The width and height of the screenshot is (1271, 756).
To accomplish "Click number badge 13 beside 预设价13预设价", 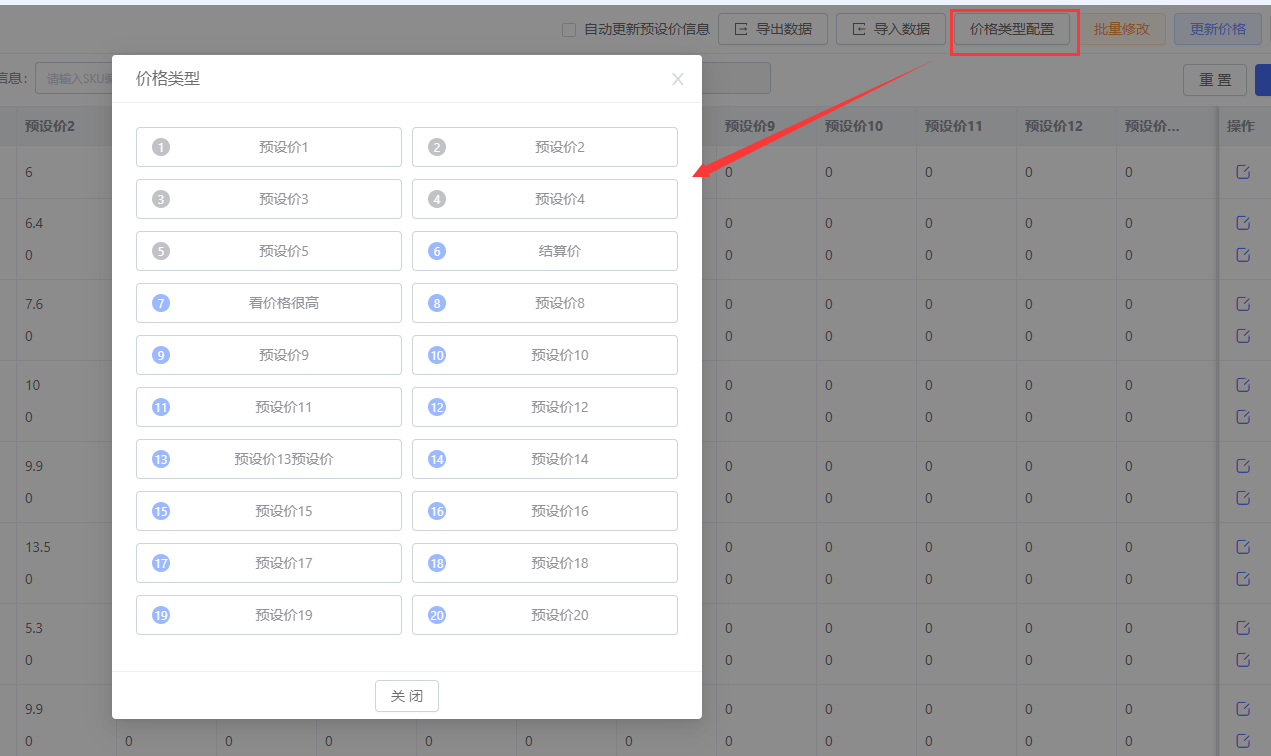I will [x=161, y=459].
